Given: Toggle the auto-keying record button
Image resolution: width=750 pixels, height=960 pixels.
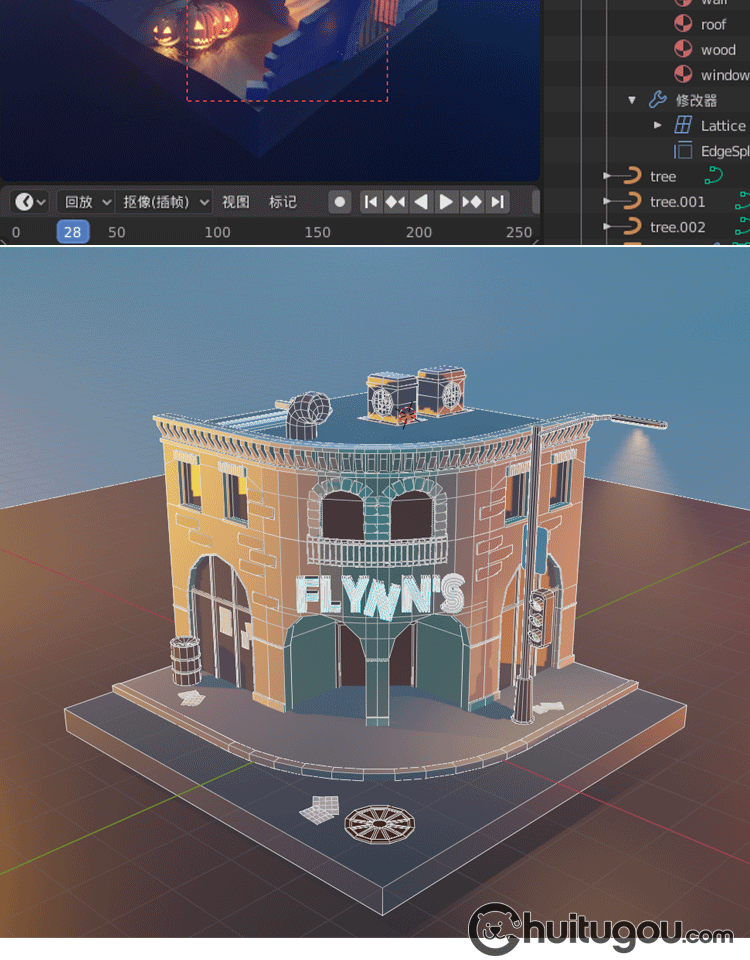Looking at the screenshot, I should coord(340,202).
